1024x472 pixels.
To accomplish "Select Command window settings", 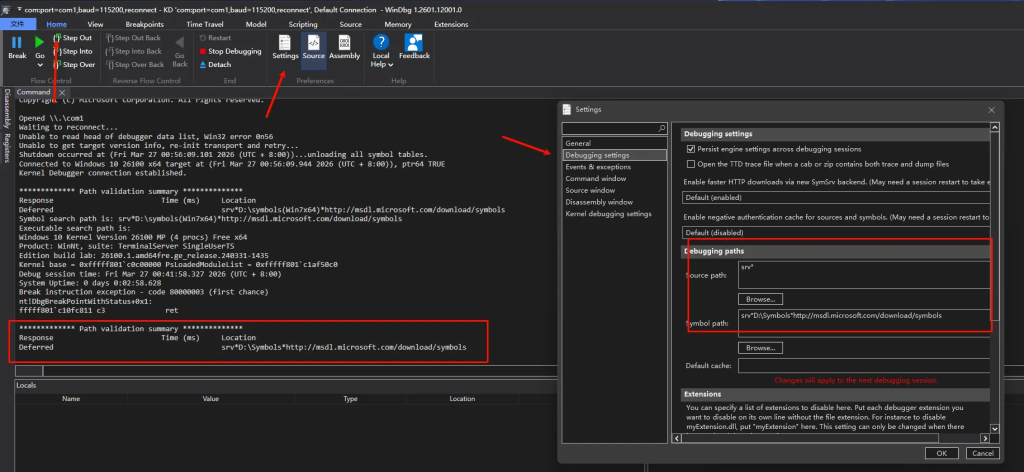I will [615, 178].
